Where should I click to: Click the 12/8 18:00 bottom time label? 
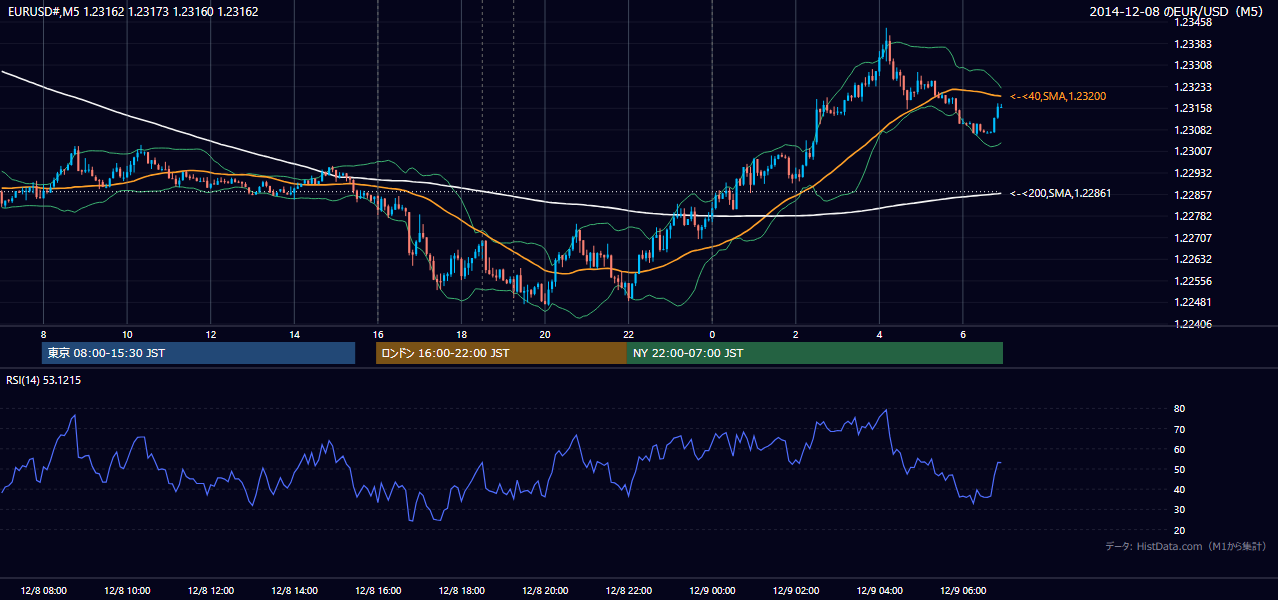pos(461,591)
